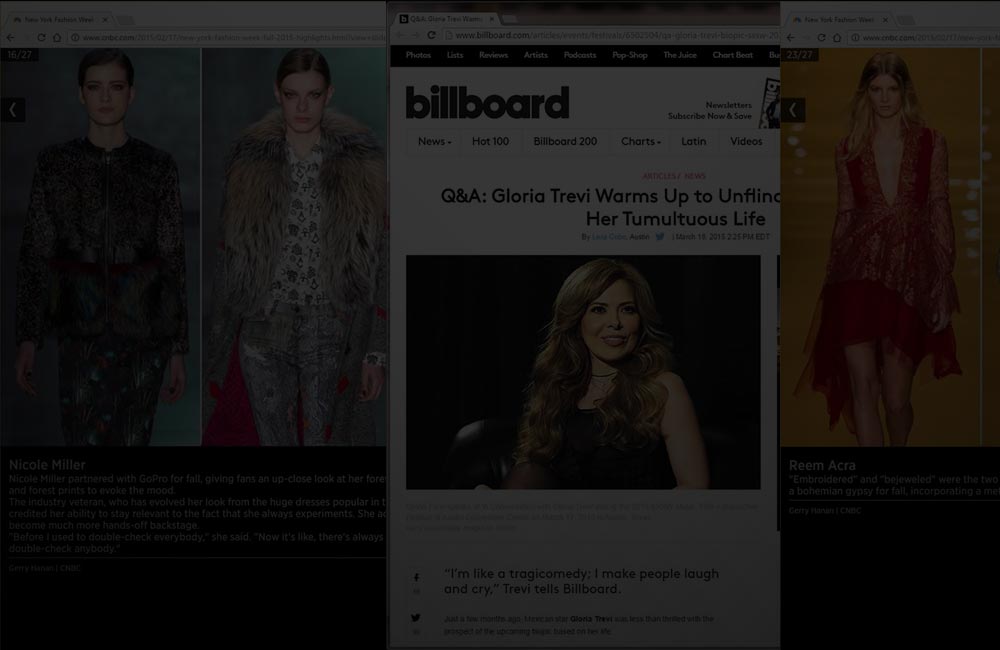Viewport: 1000px width, 650px height.
Task: Click the Billboard address bar
Action: (x=611, y=35)
